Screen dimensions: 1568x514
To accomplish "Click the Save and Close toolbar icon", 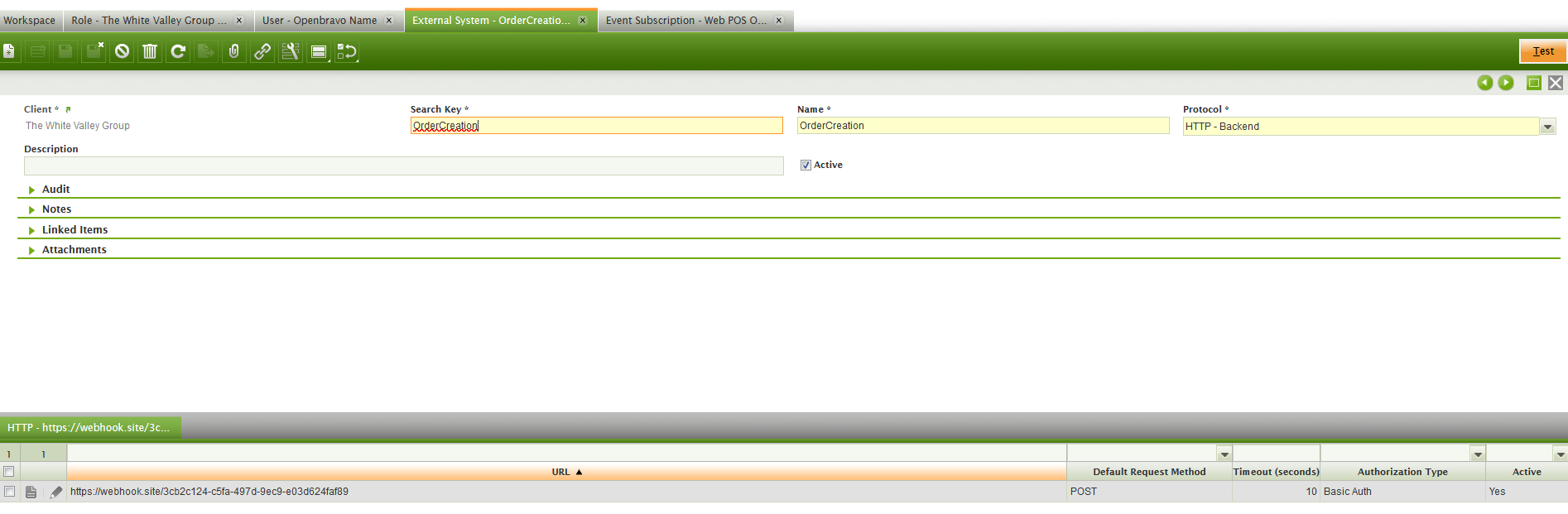I will pos(94,51).
